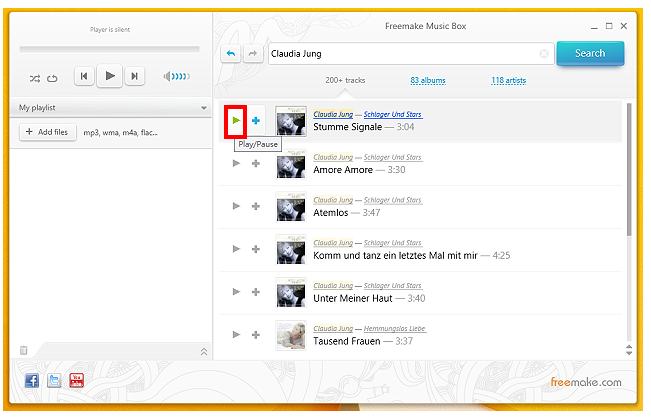This screenshot has width=651, height=417.
Task: Collapse playlist panel with double chevron
Action: click(204, 352)
